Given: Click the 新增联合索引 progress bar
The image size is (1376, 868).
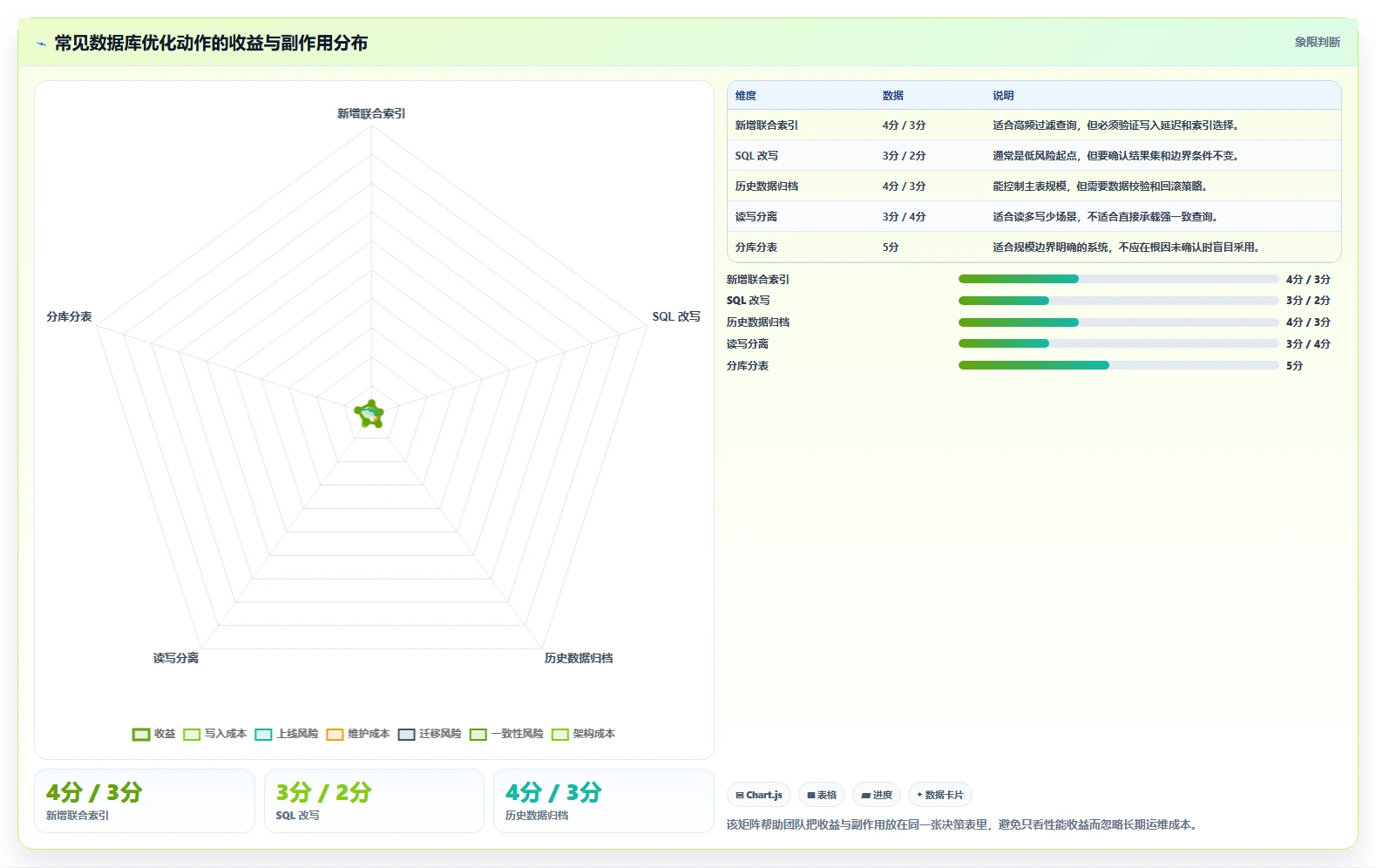Looking at the screenshot, I should click(x=1118, y=279).
